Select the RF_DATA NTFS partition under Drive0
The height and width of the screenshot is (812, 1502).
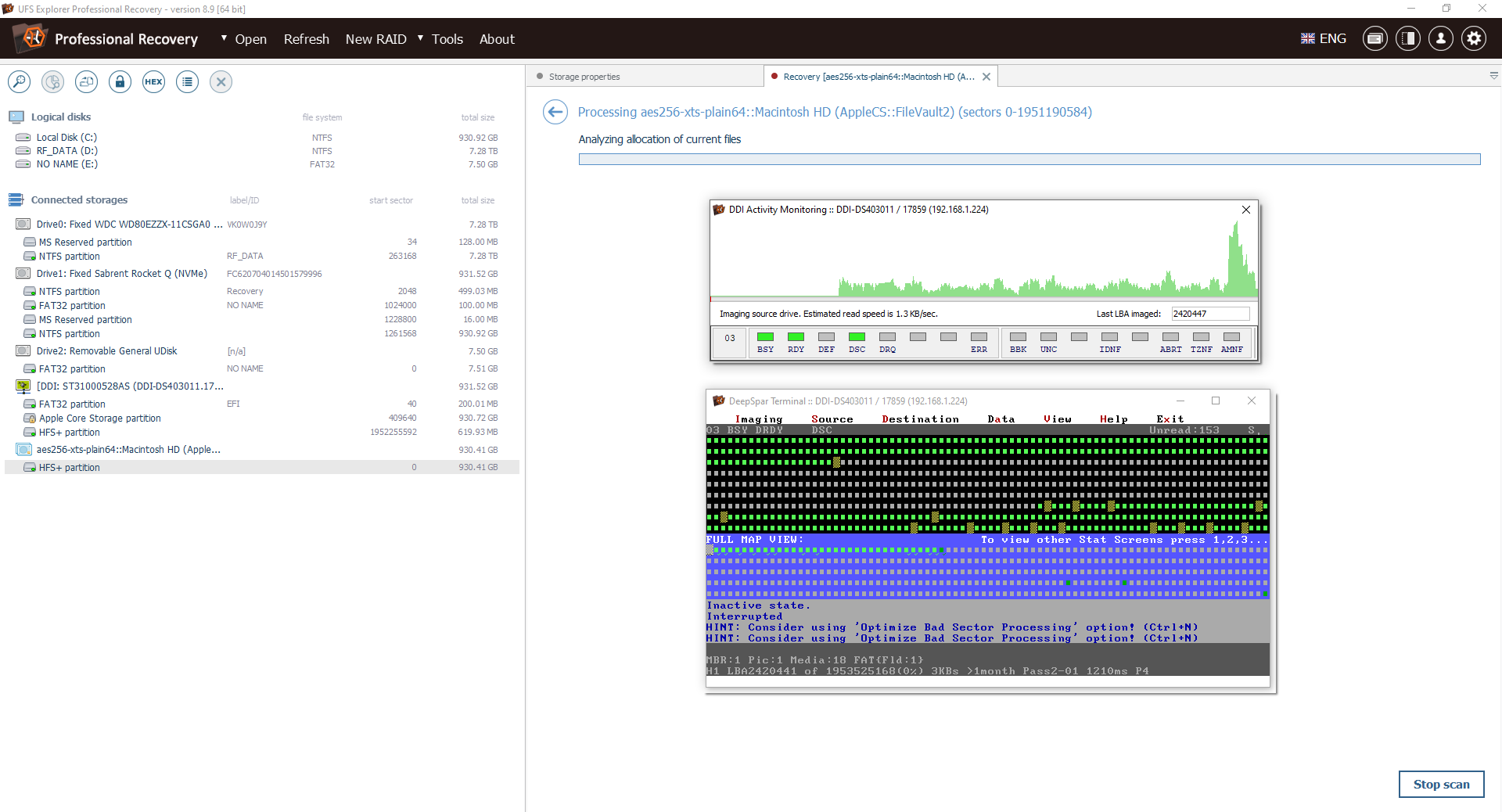coord(262,257)
